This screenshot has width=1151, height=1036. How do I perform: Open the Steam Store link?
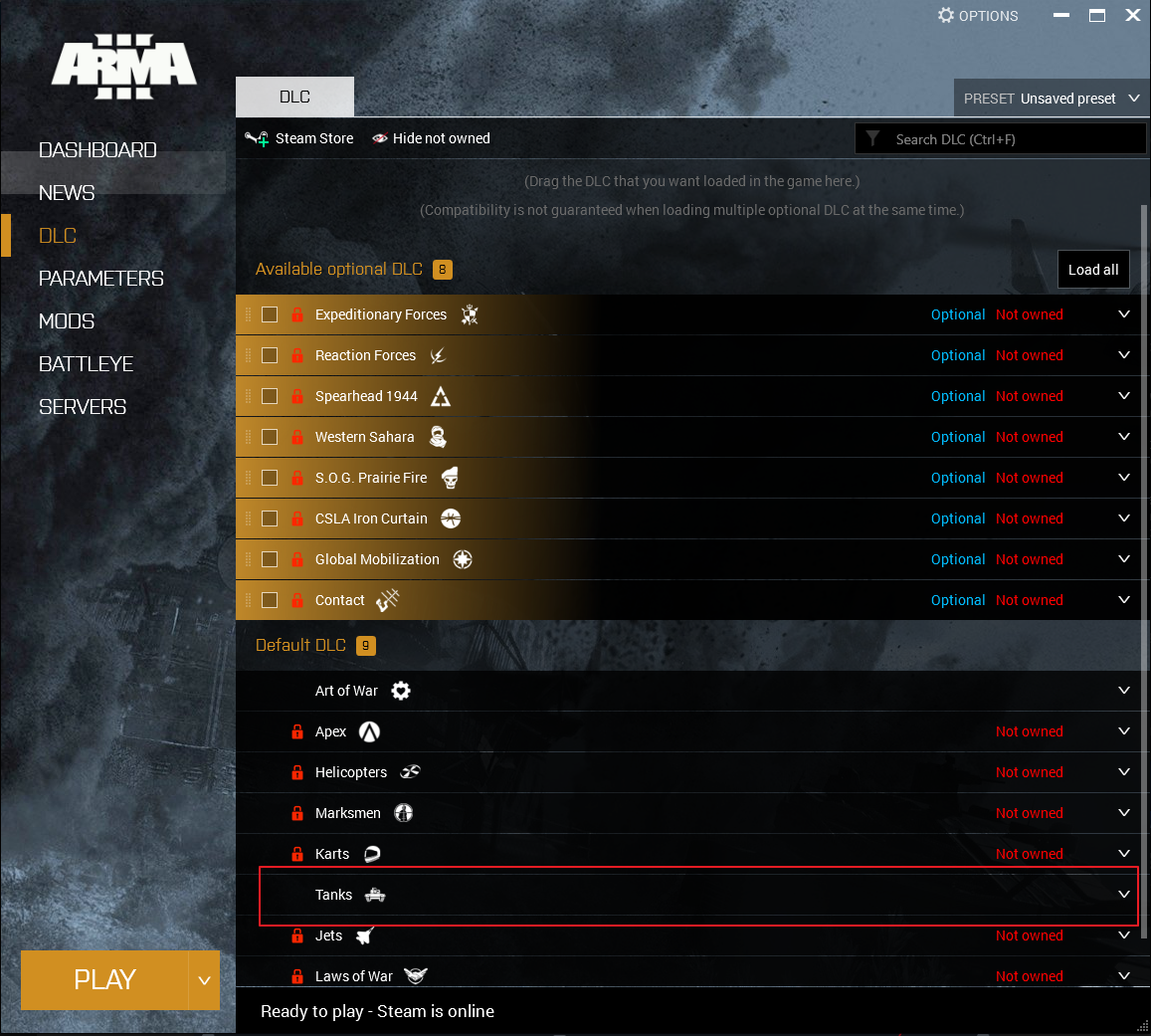[299, 138]
